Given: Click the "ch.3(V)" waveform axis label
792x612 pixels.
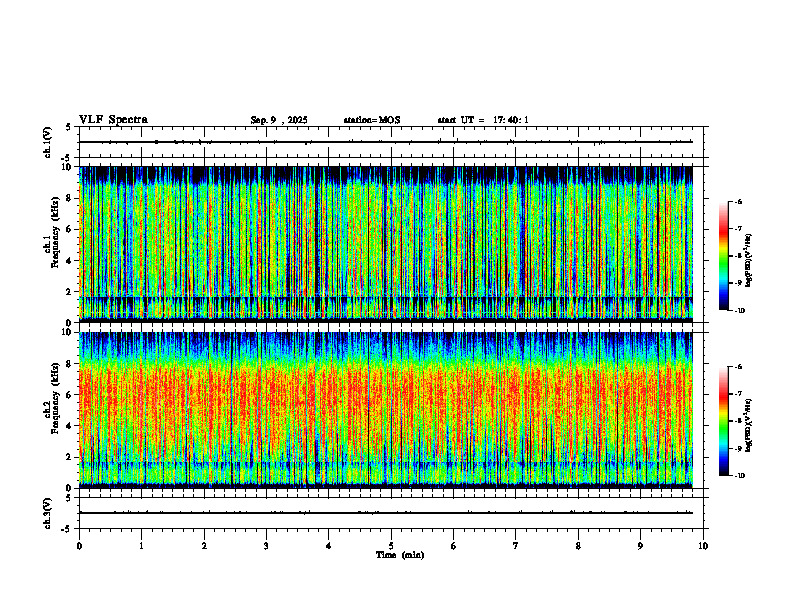Looking at the screenshot, I should pos(48,514).
